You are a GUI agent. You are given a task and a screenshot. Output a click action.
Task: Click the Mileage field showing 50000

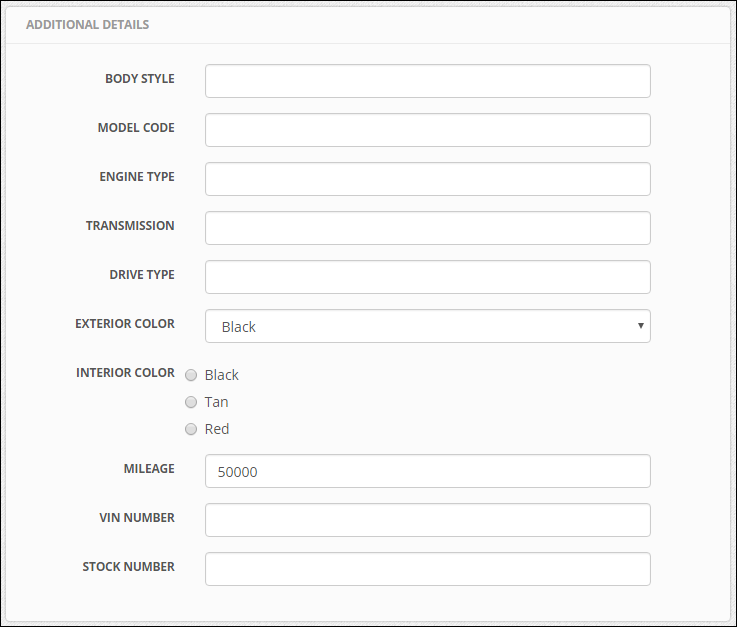tap(428, 471)
